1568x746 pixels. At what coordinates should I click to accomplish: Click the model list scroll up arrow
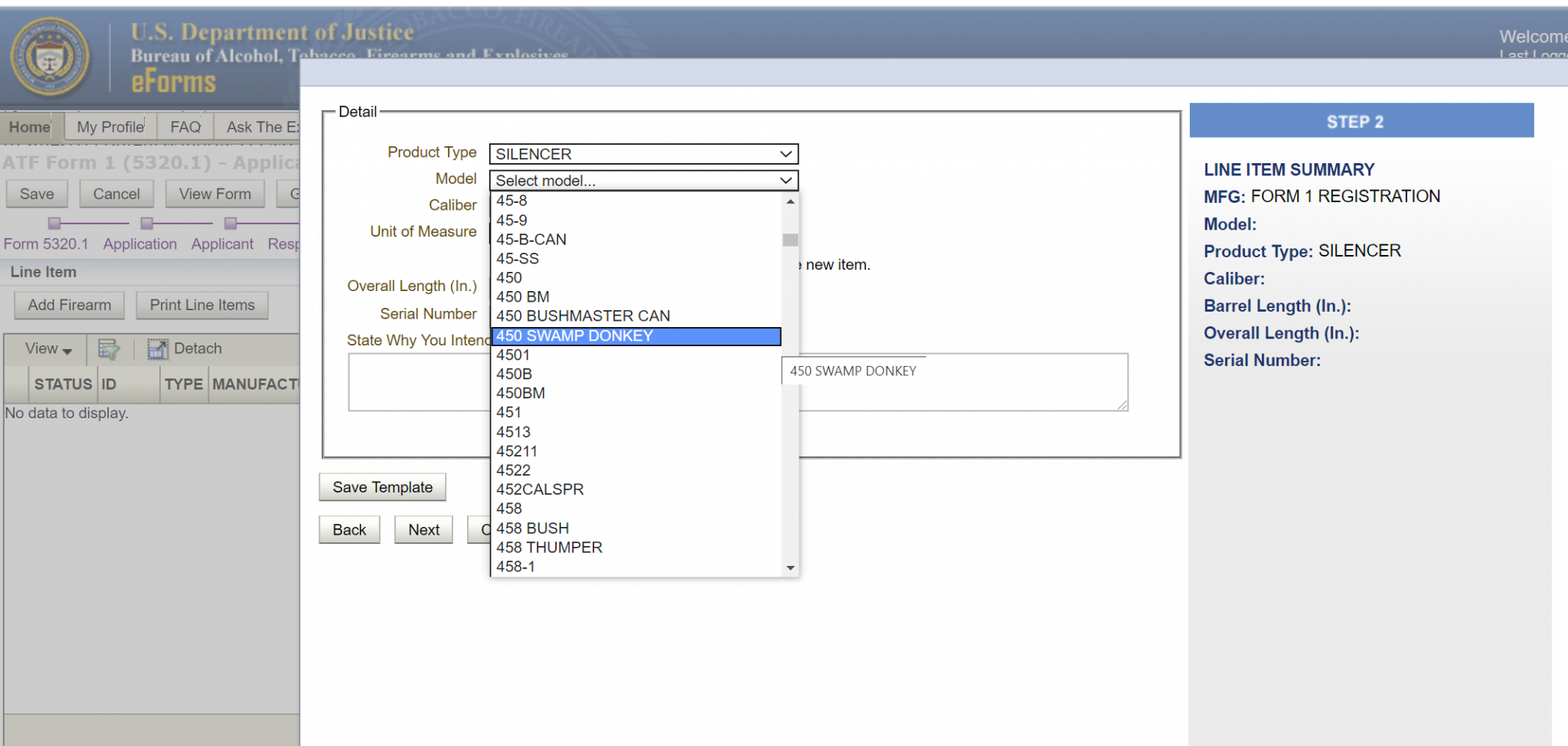click(x=790, y=201)
